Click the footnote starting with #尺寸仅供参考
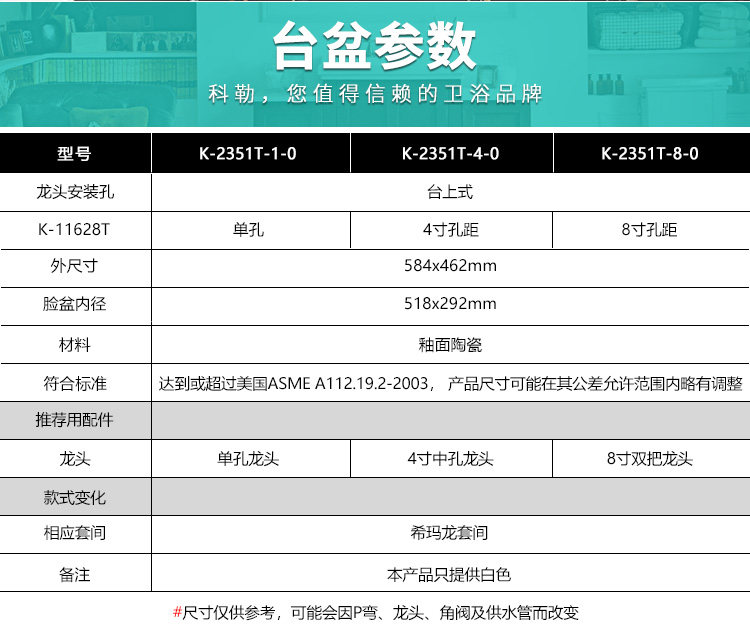Viewport: 750px width, 625px height. point(375,613)
